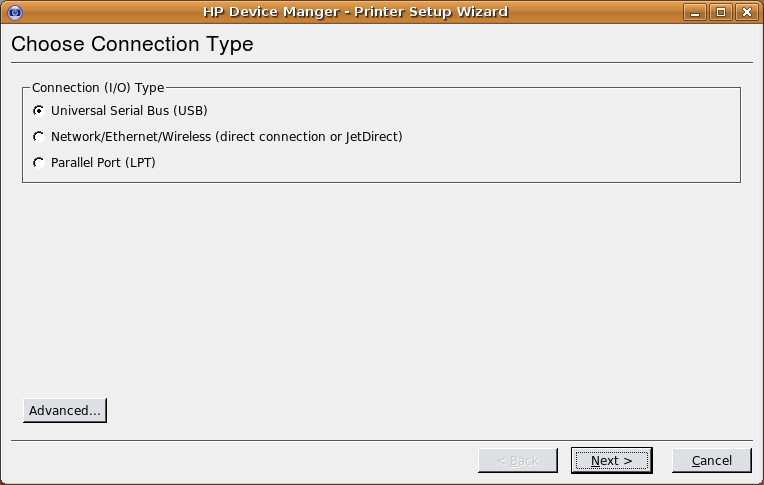Open the Advanced... options
Screen dimensions: 764x485
[65, 410]
